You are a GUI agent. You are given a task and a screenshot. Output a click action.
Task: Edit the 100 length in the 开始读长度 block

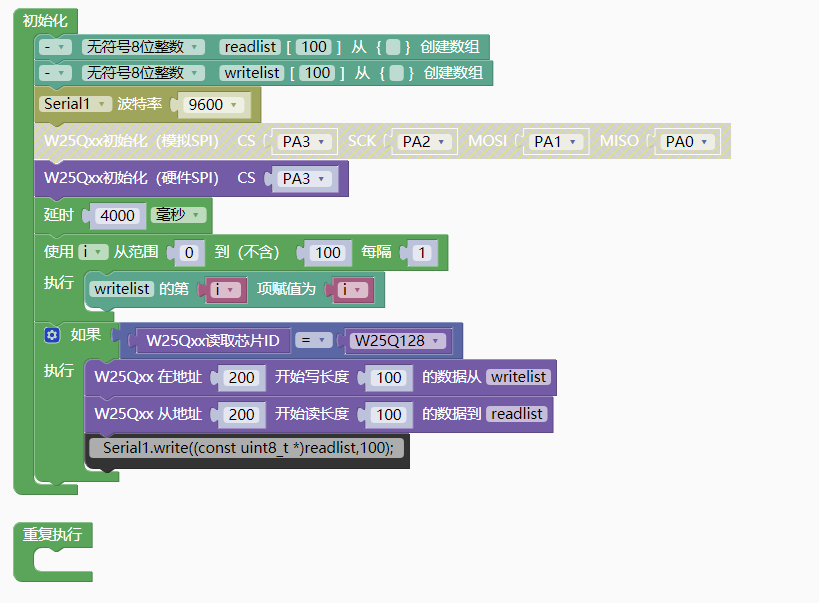[389, 415]
